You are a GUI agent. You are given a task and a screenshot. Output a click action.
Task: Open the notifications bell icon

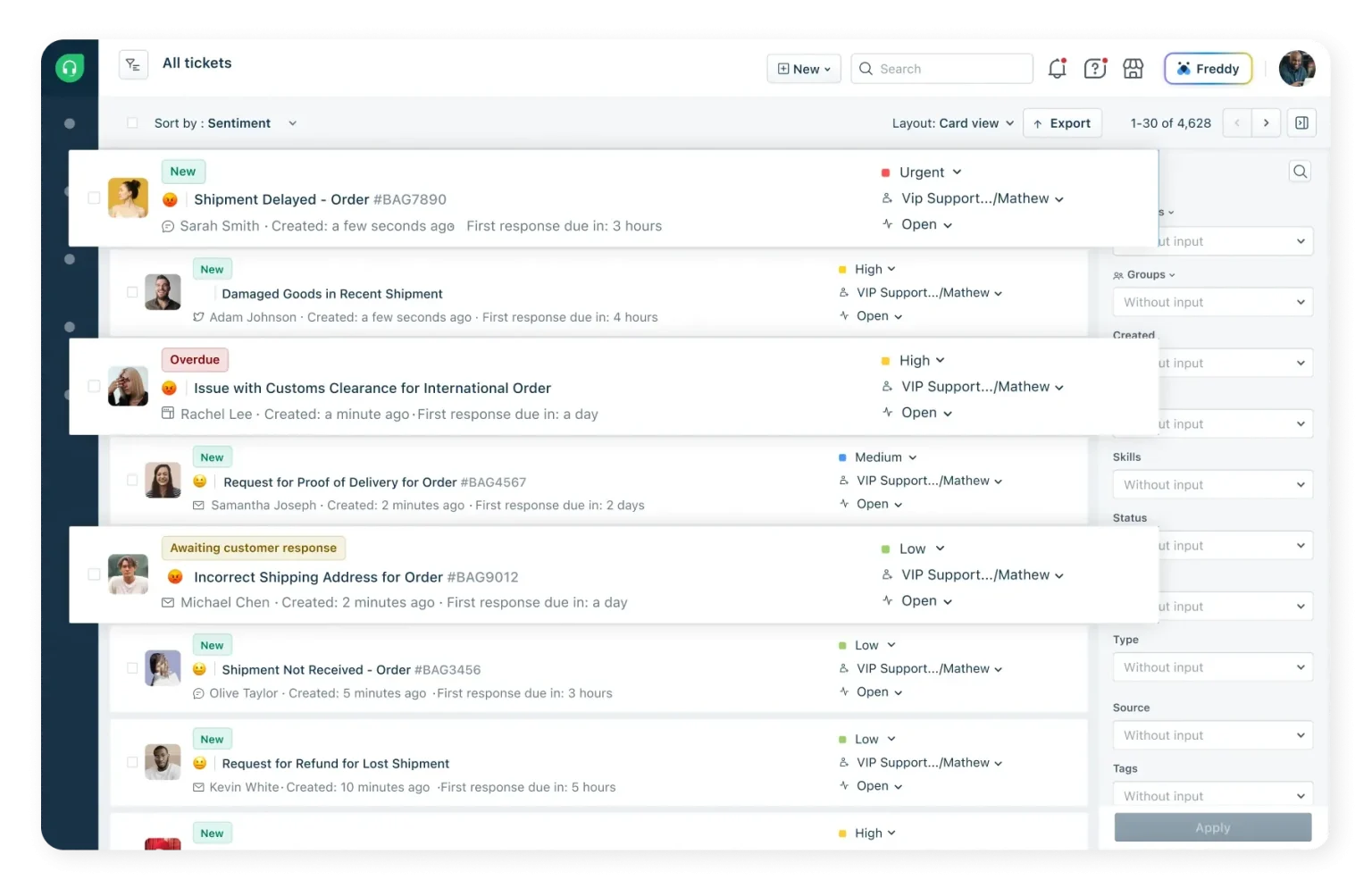(1057, 69)
